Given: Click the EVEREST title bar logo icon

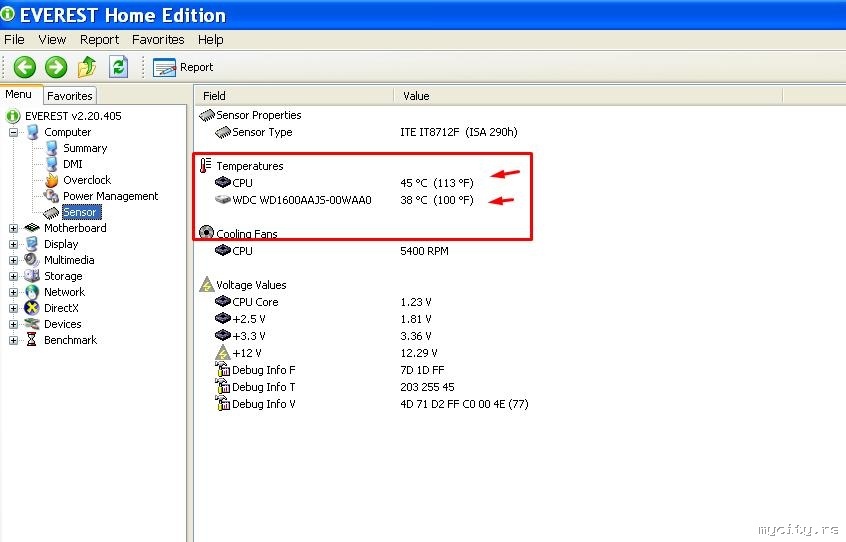Looking at the screenshot, I should [x=7, y=14].
